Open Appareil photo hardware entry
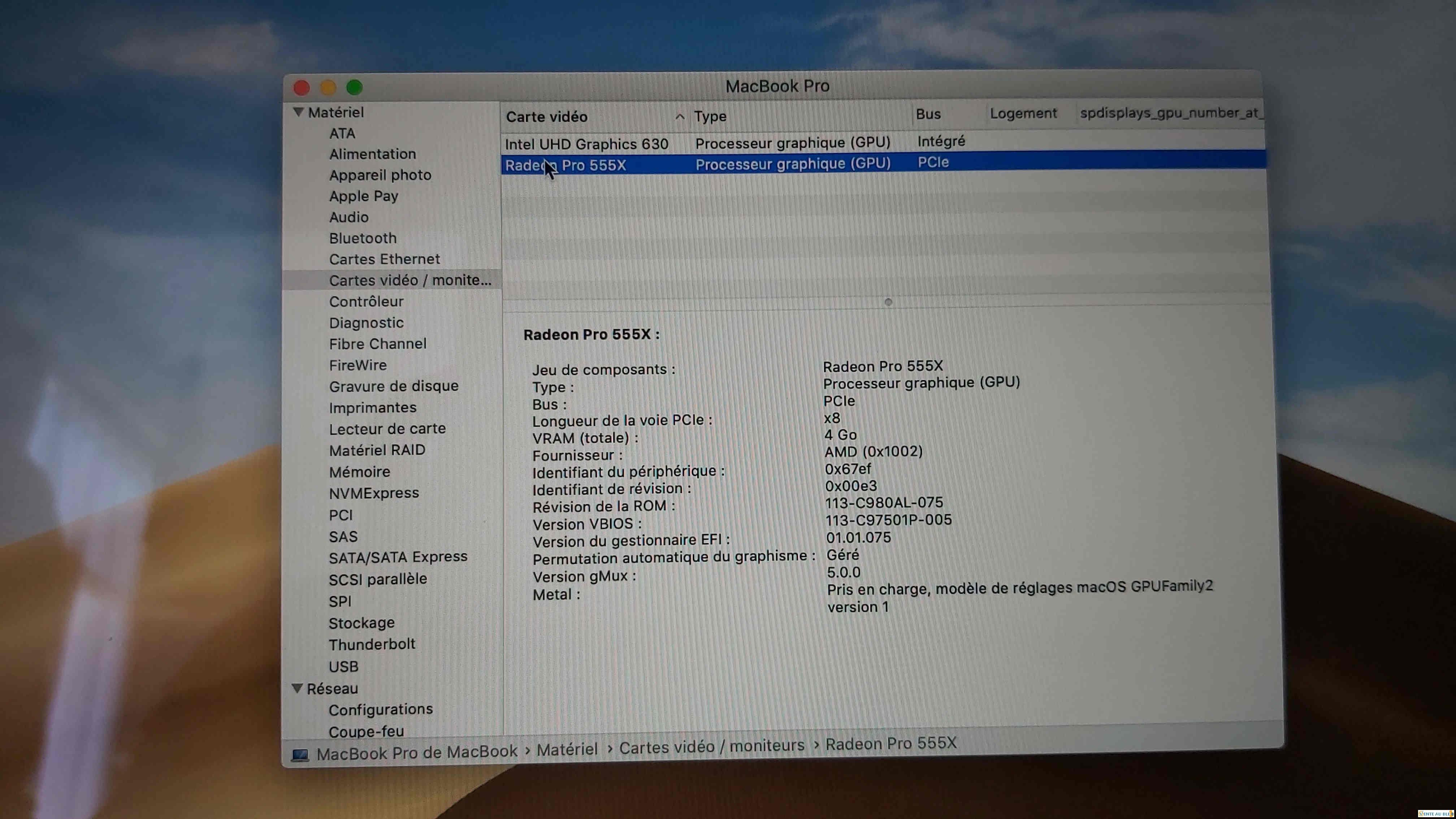 click(x=380, y=175)
